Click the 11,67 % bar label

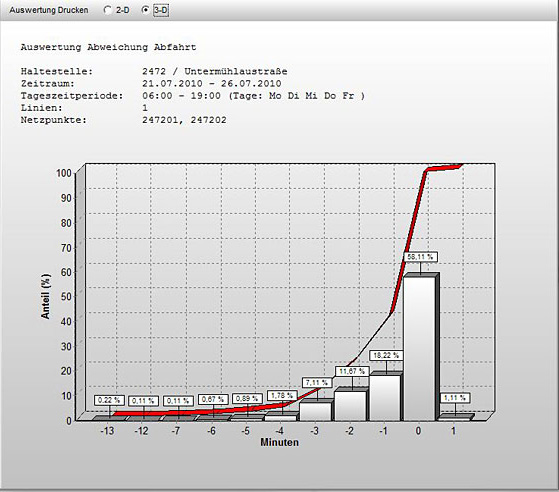(352, 371)
